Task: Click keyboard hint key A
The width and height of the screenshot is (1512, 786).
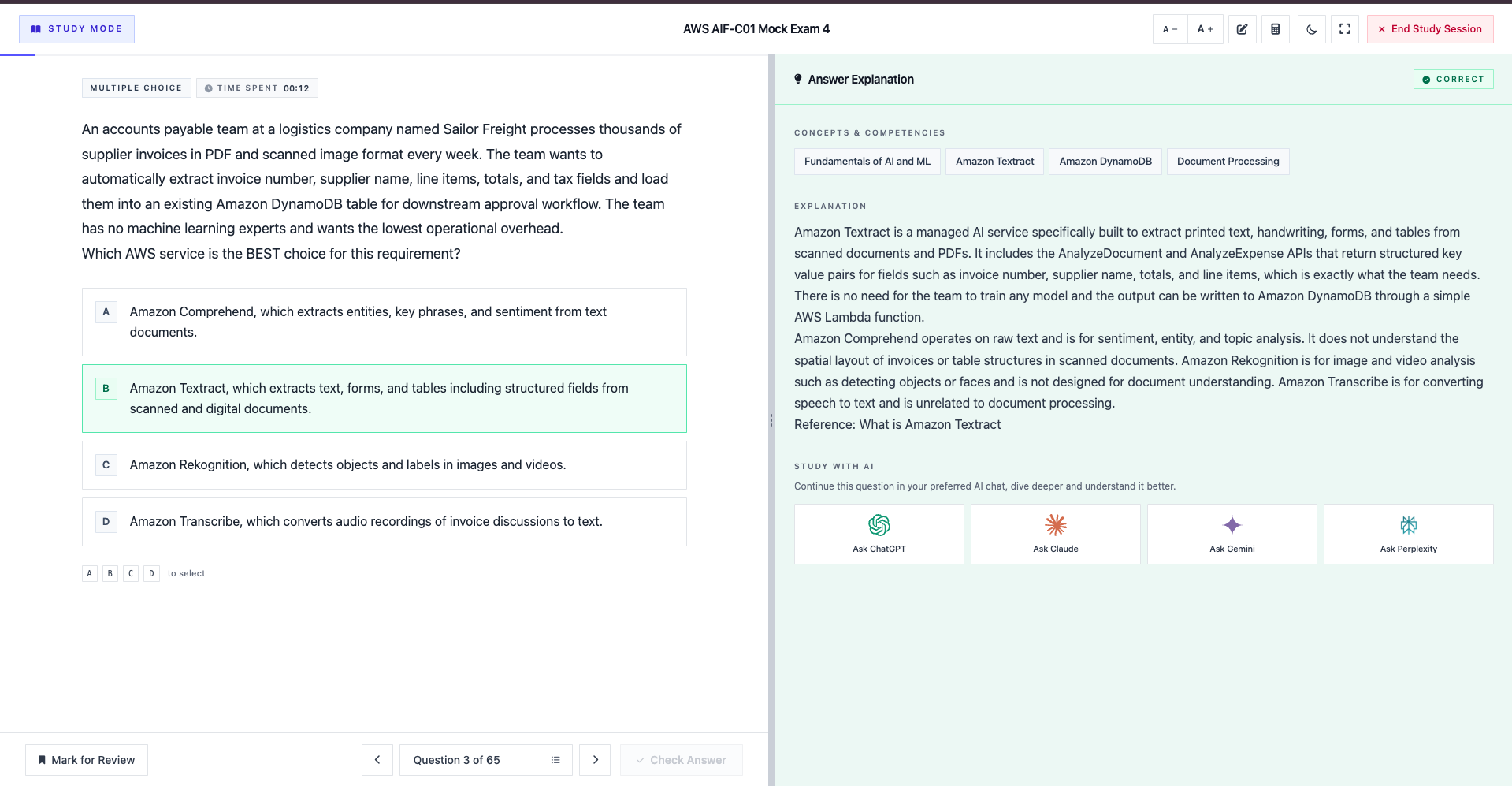Action: [90, 573]
